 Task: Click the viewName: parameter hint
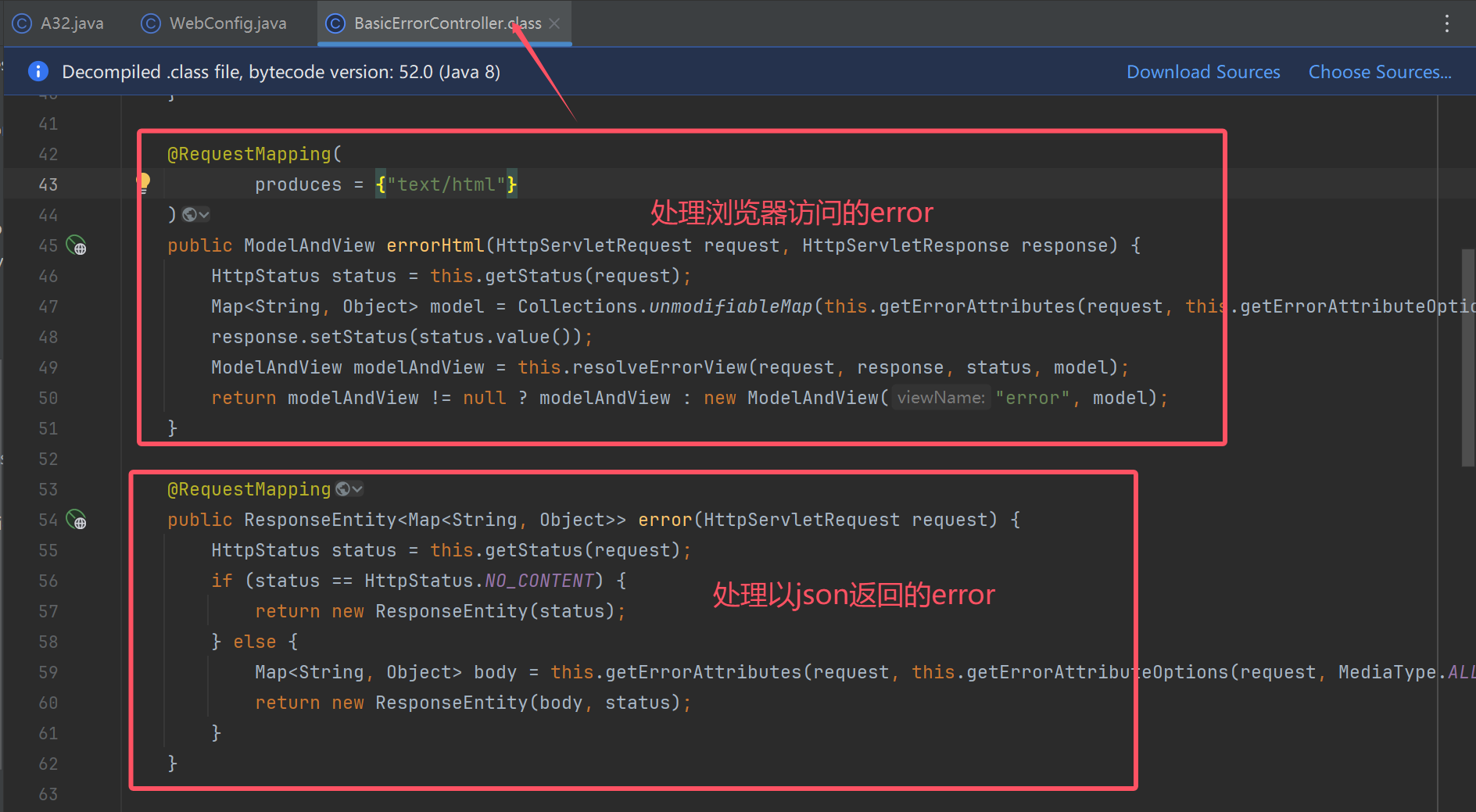940,398
